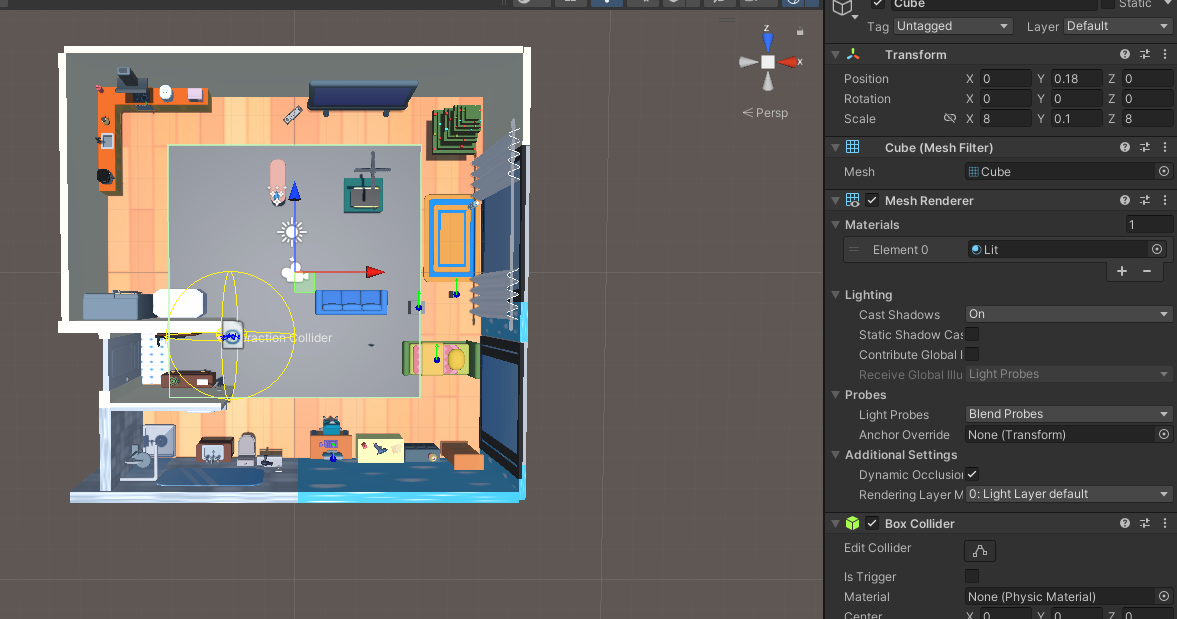Collapse the Transform component
This screenshot has height=619, width=1177.
pos(835,55)
